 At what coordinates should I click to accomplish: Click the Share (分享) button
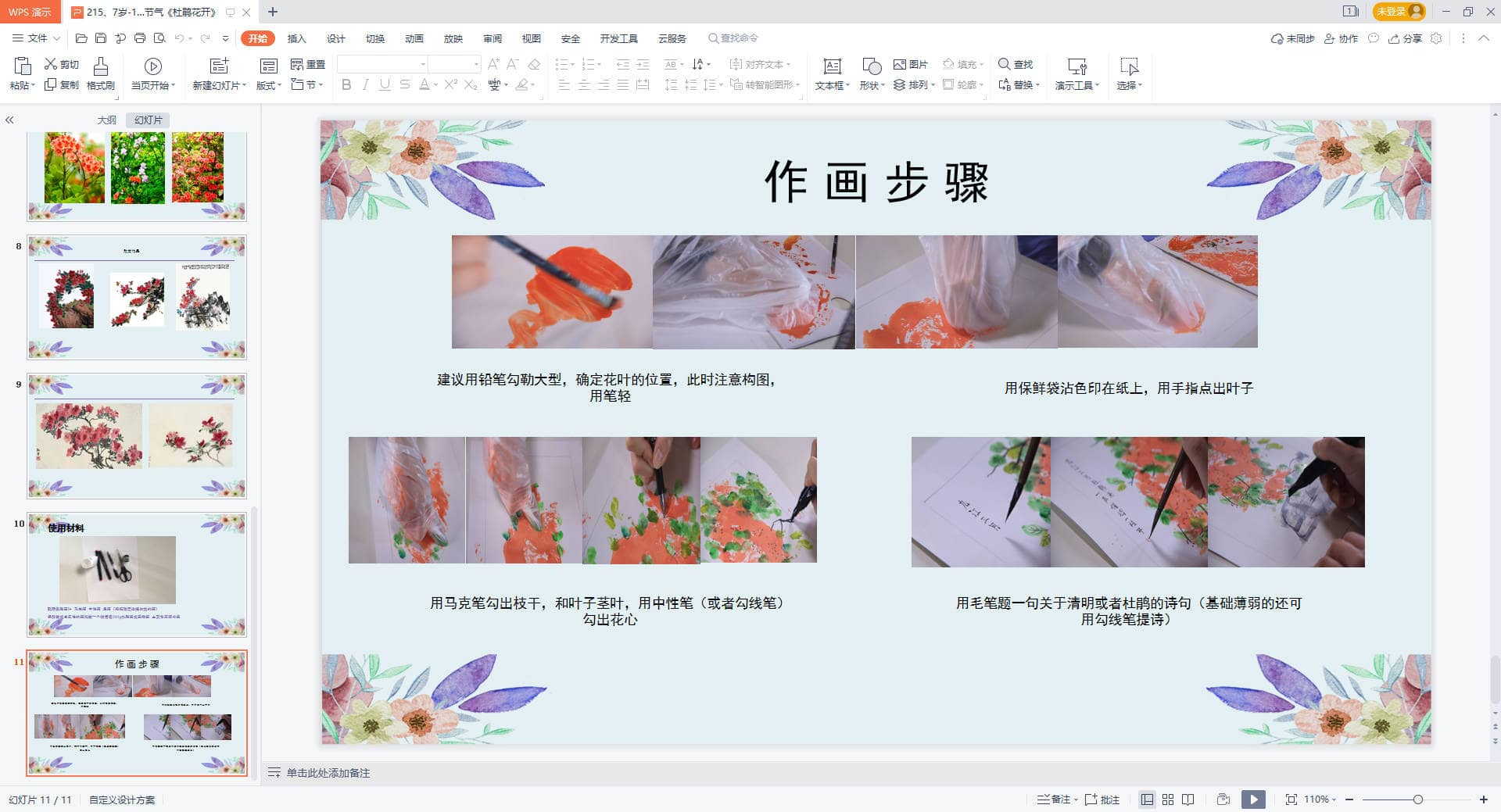1405,38
